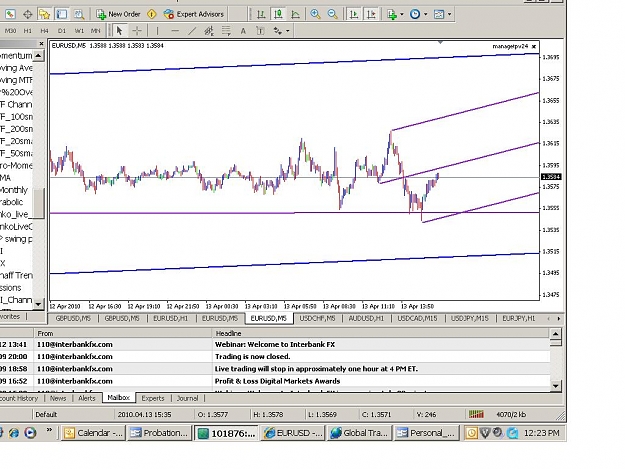
Task: Open Calendar taskbar button
Action: pyautogui.click(x=93, y=433)
